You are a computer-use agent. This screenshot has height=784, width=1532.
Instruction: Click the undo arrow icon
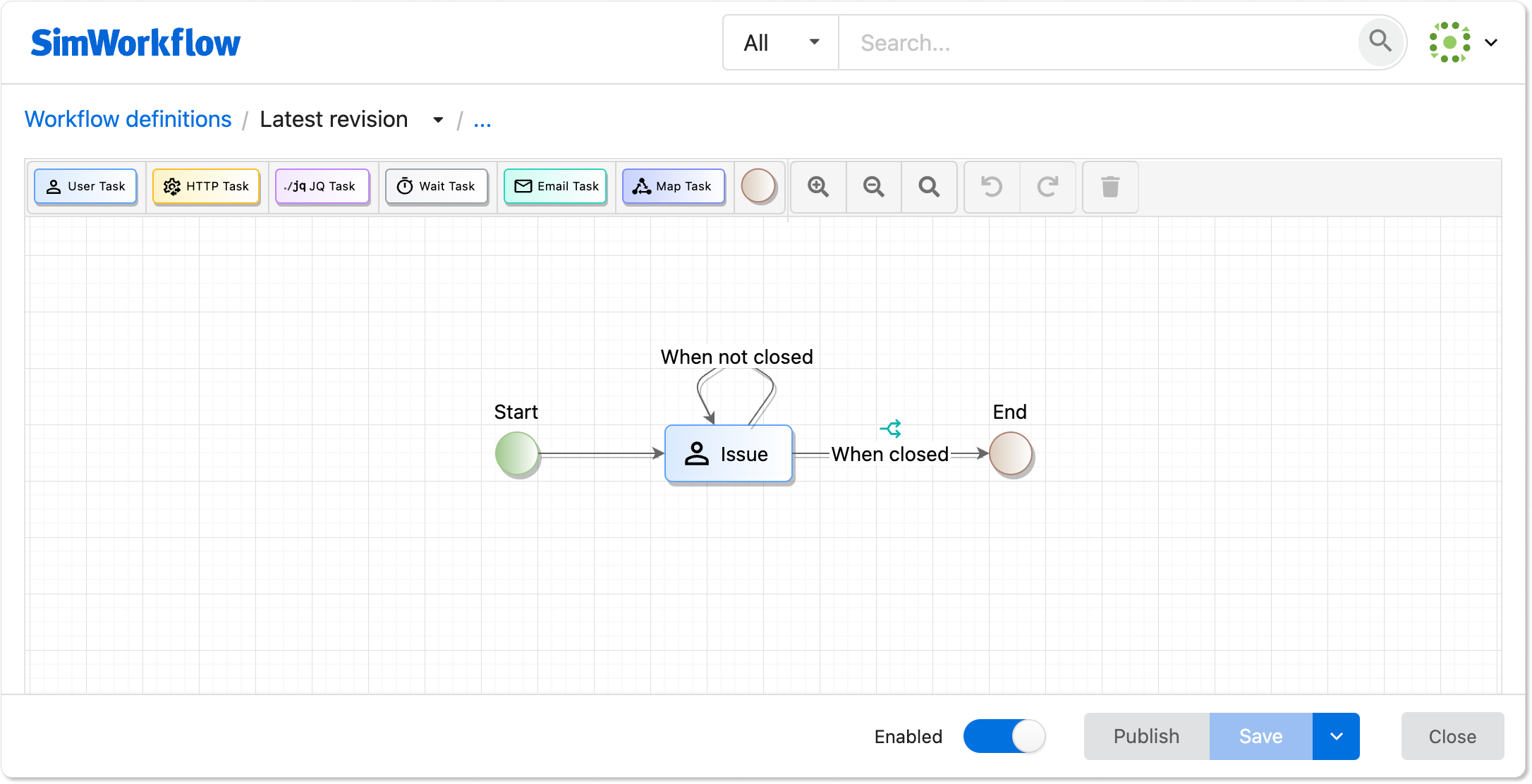click(x=992, y=187)
